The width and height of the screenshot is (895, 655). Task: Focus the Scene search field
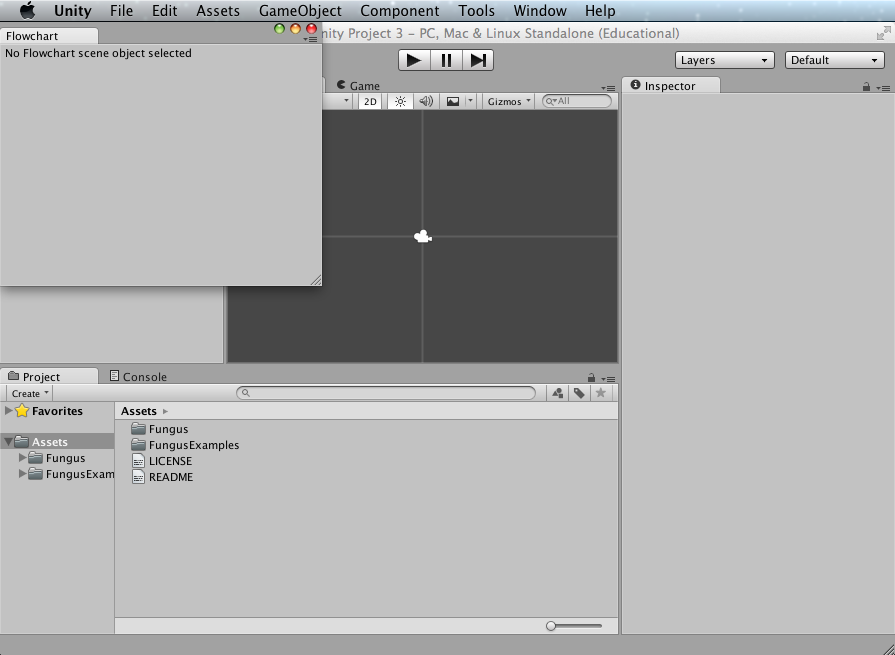576,101
